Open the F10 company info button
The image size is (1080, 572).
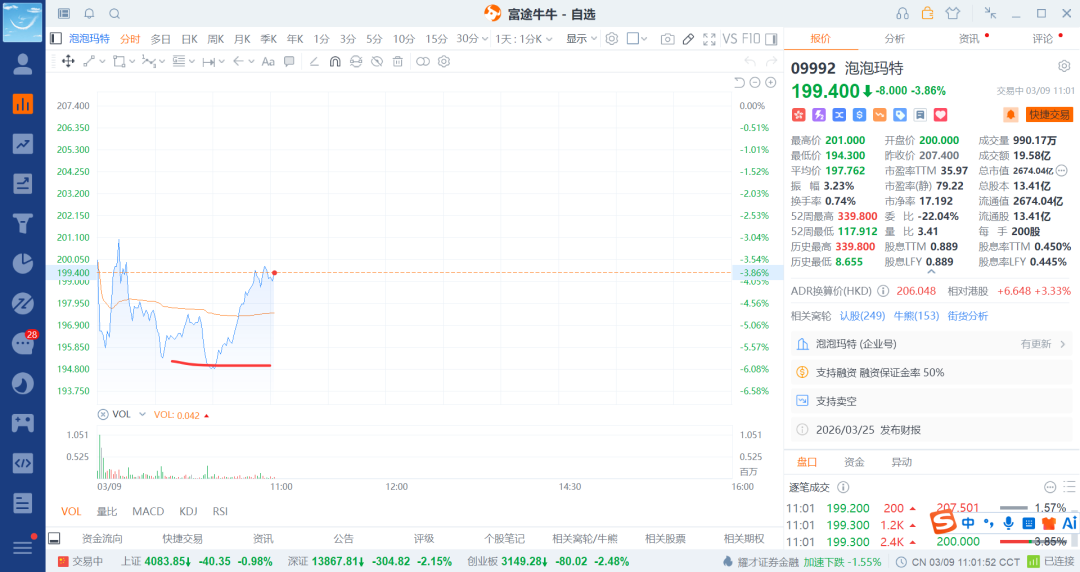[751, 39]
